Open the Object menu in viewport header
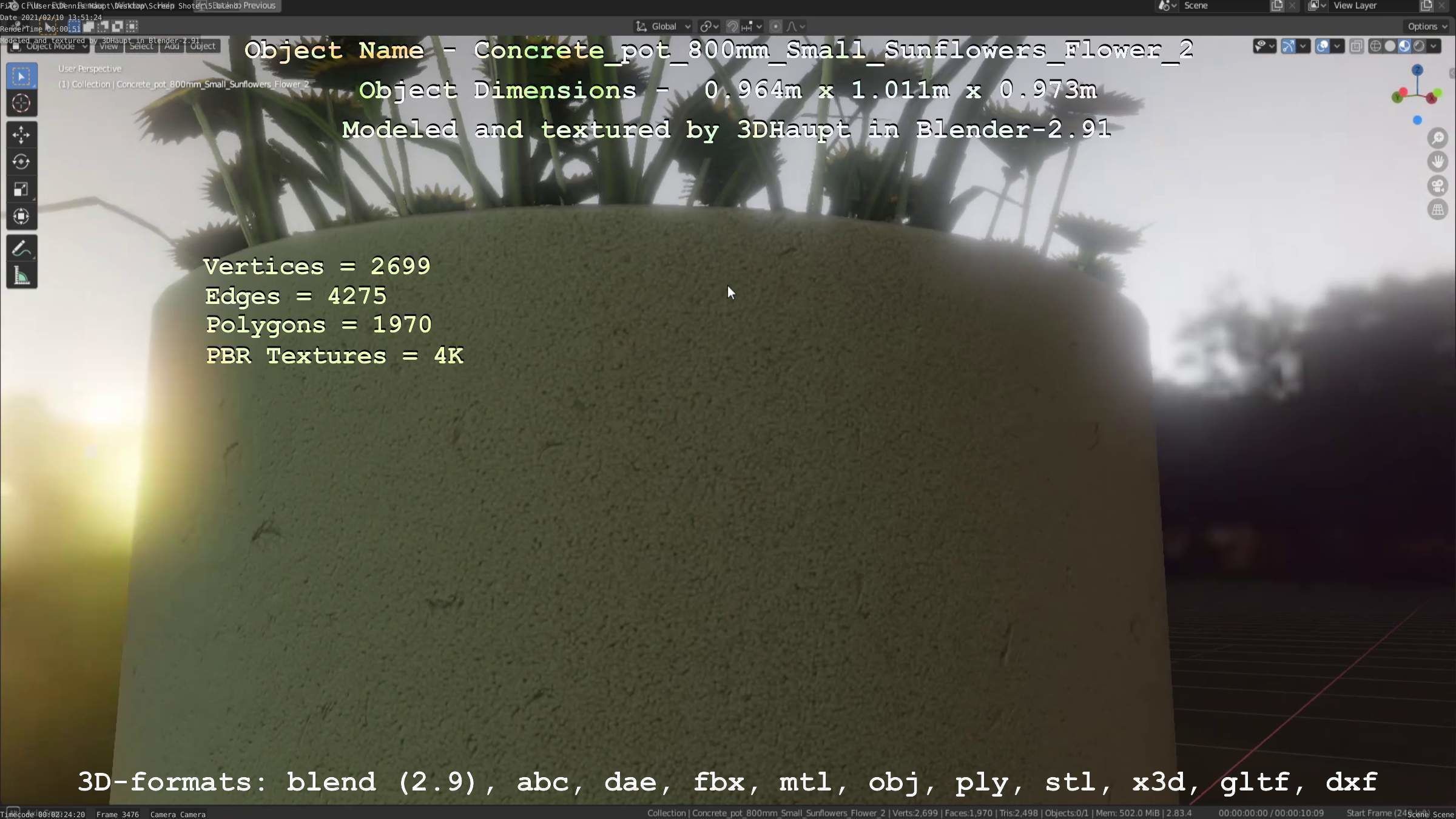Viewport: 1456px width, 819px height. [x=203, y=46]
